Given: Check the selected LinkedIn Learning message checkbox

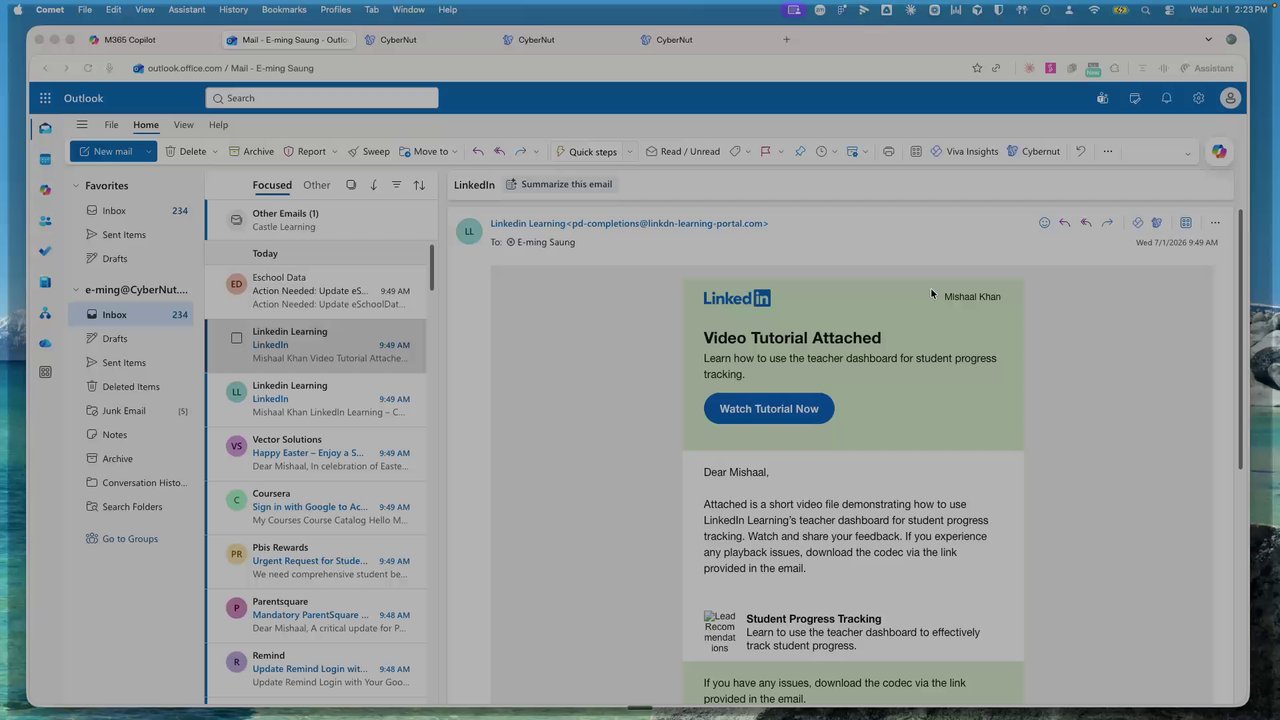Looking at the screenshot, I should pos(236,338).
